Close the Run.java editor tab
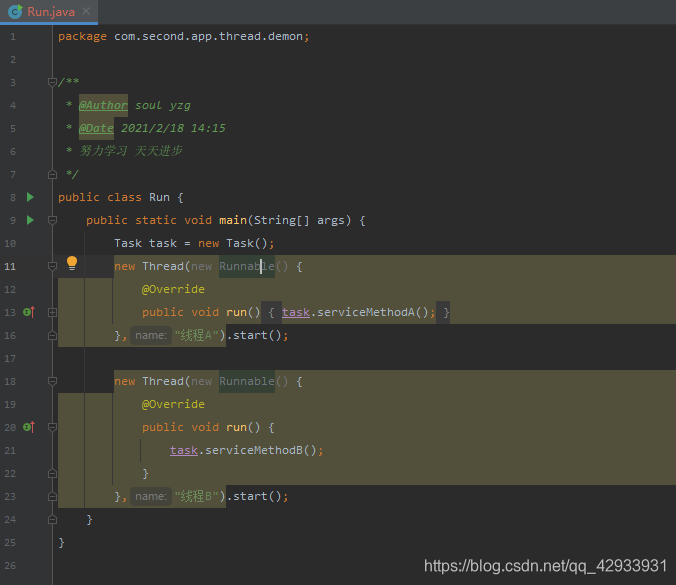This screenshot has height=585, width=676. (86, 11)
